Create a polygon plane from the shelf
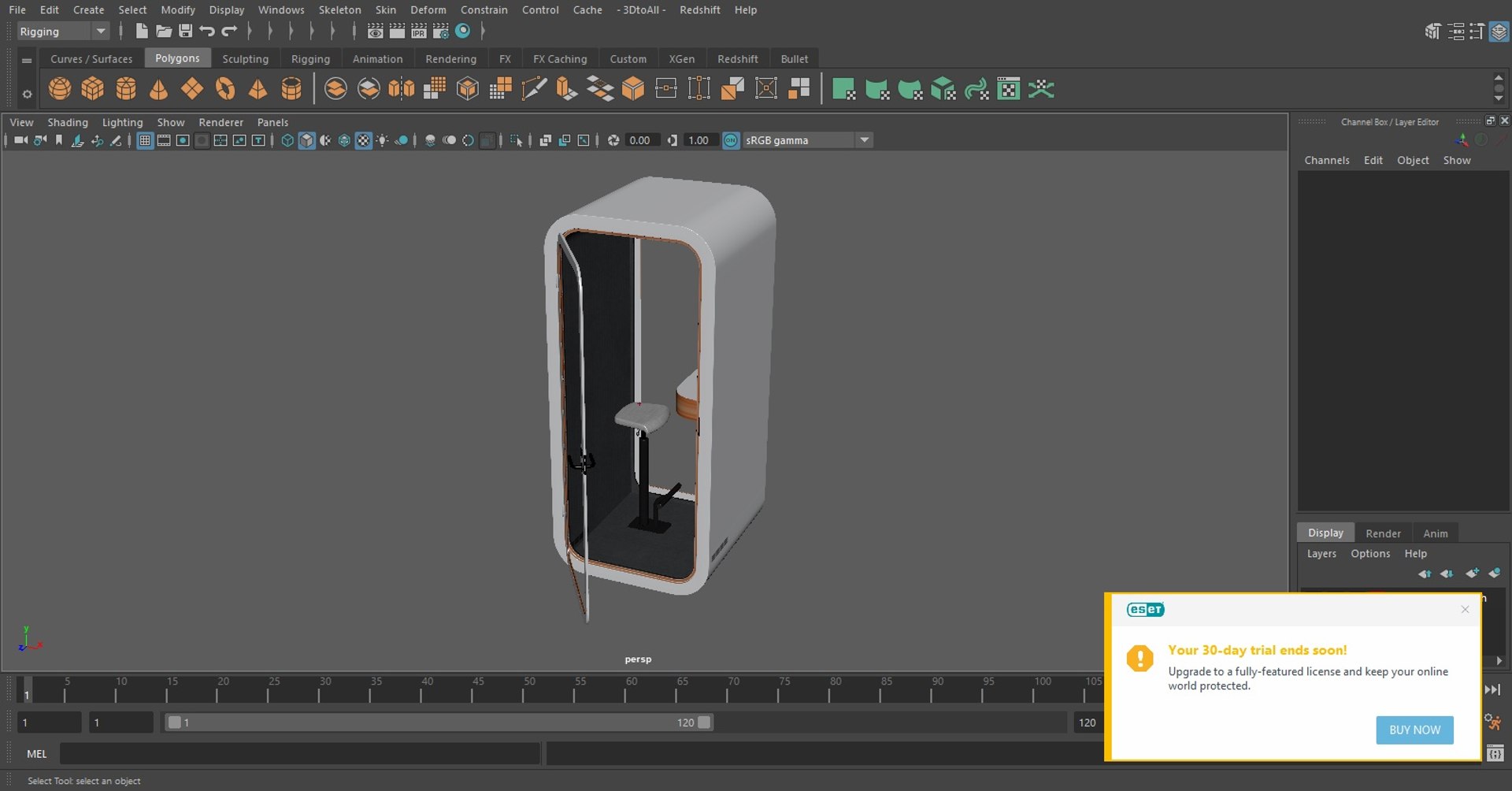The height and width of the screenshot is (791, 1512). click(192, 89)
